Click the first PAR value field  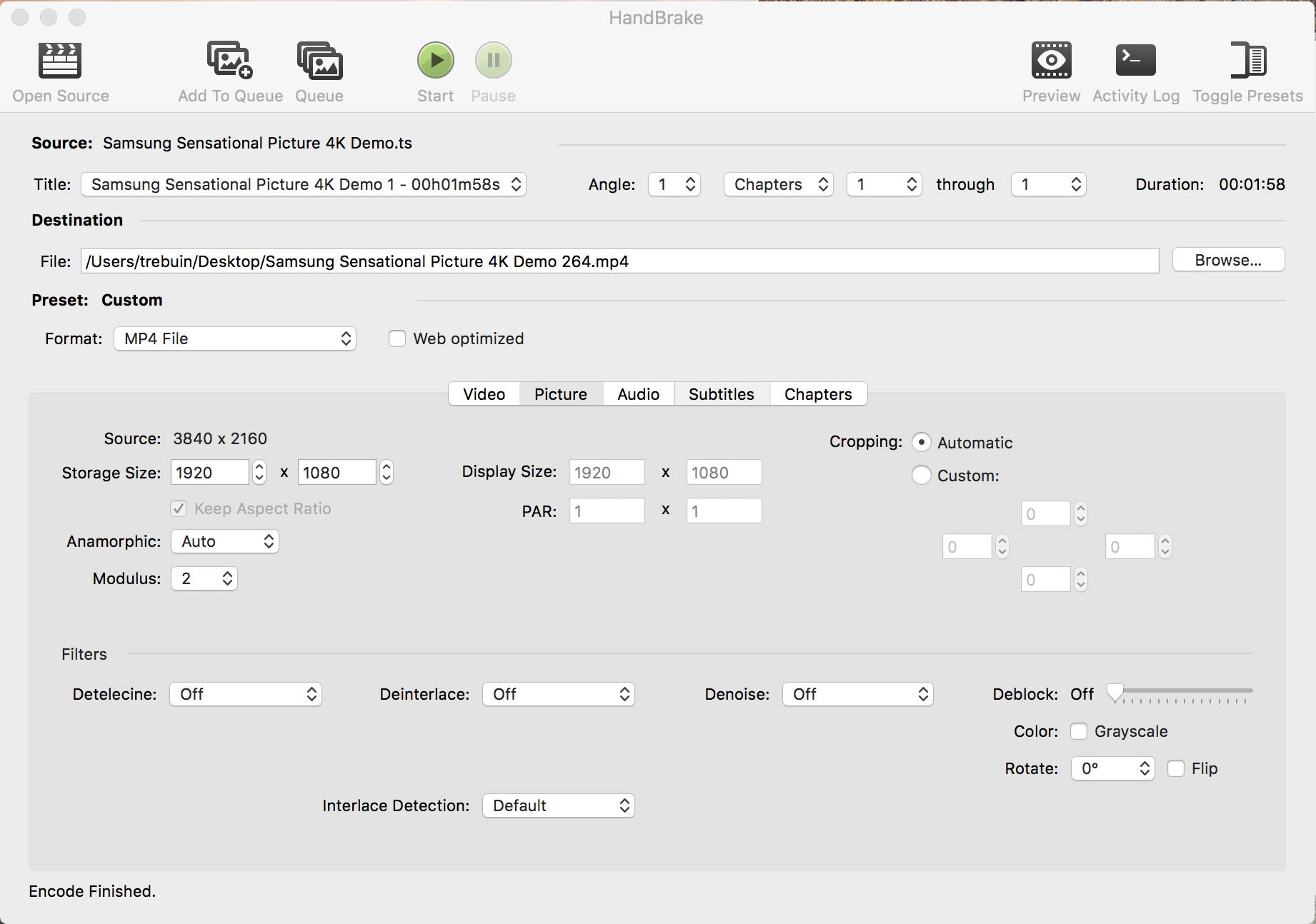[607, 511]
